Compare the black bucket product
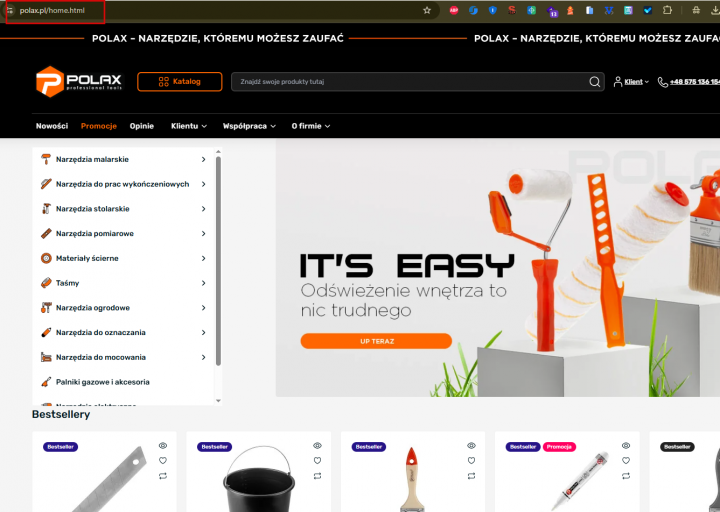 [317, 476]
